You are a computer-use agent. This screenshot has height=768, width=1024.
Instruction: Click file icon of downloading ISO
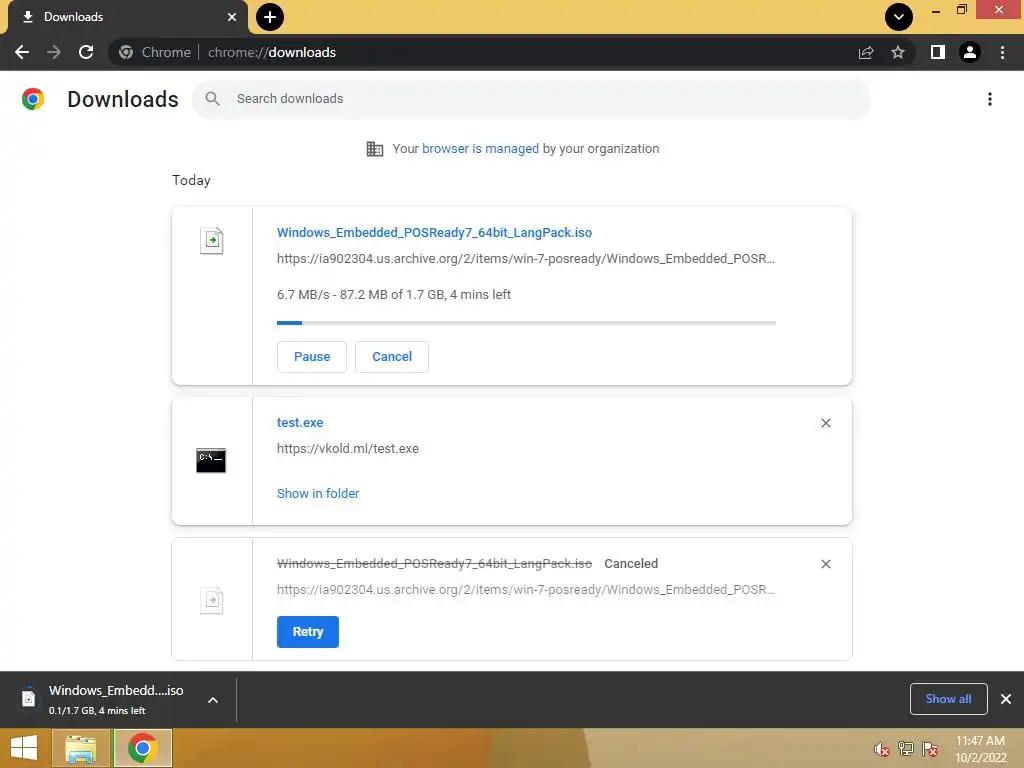pyautogui.click(x=212, y=240)
